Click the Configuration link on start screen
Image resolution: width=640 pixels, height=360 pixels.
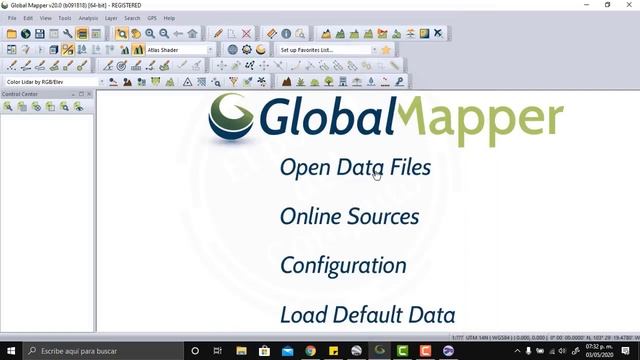(x=343, y=266)
